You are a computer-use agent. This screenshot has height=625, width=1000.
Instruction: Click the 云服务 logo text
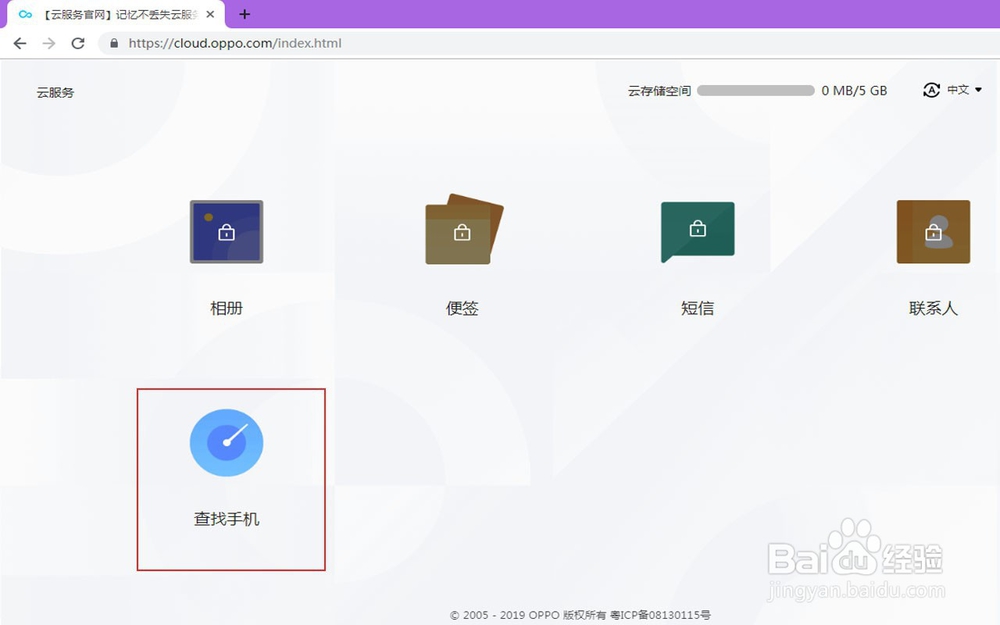pos(55,92)
